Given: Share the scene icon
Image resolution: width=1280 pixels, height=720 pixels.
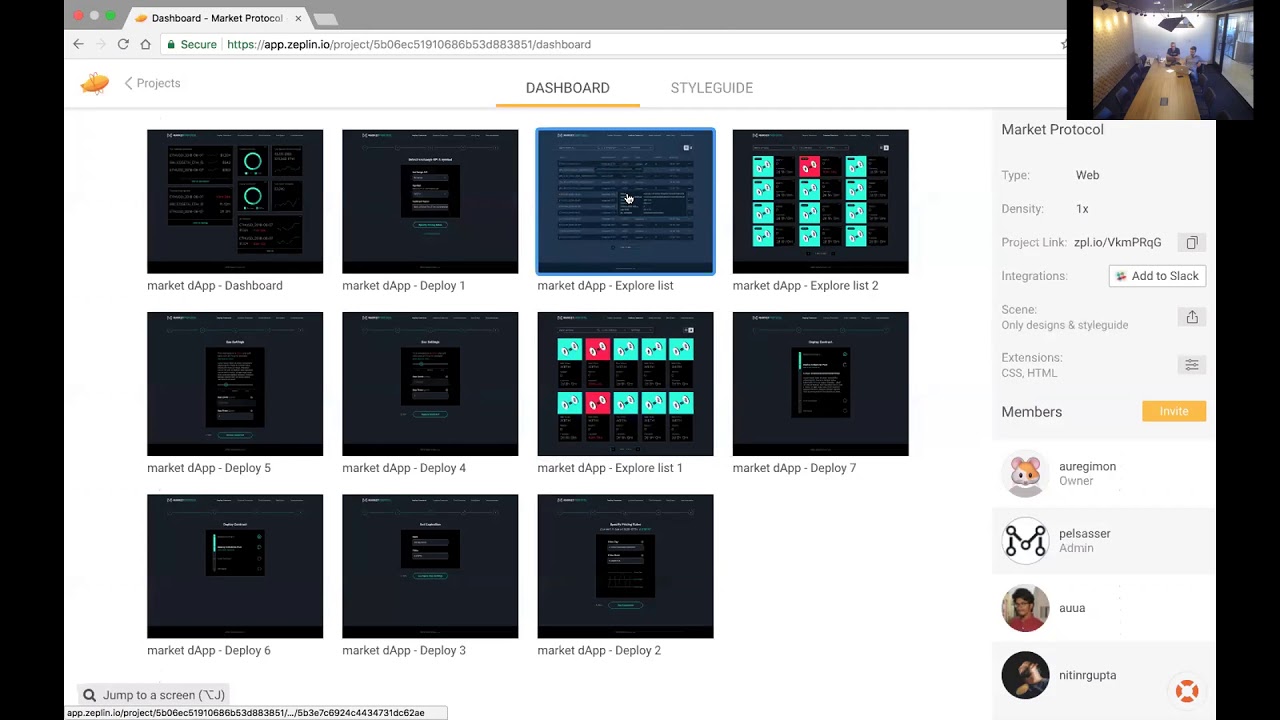Looking at the screenshot, I should click(x=1192, y=317).
